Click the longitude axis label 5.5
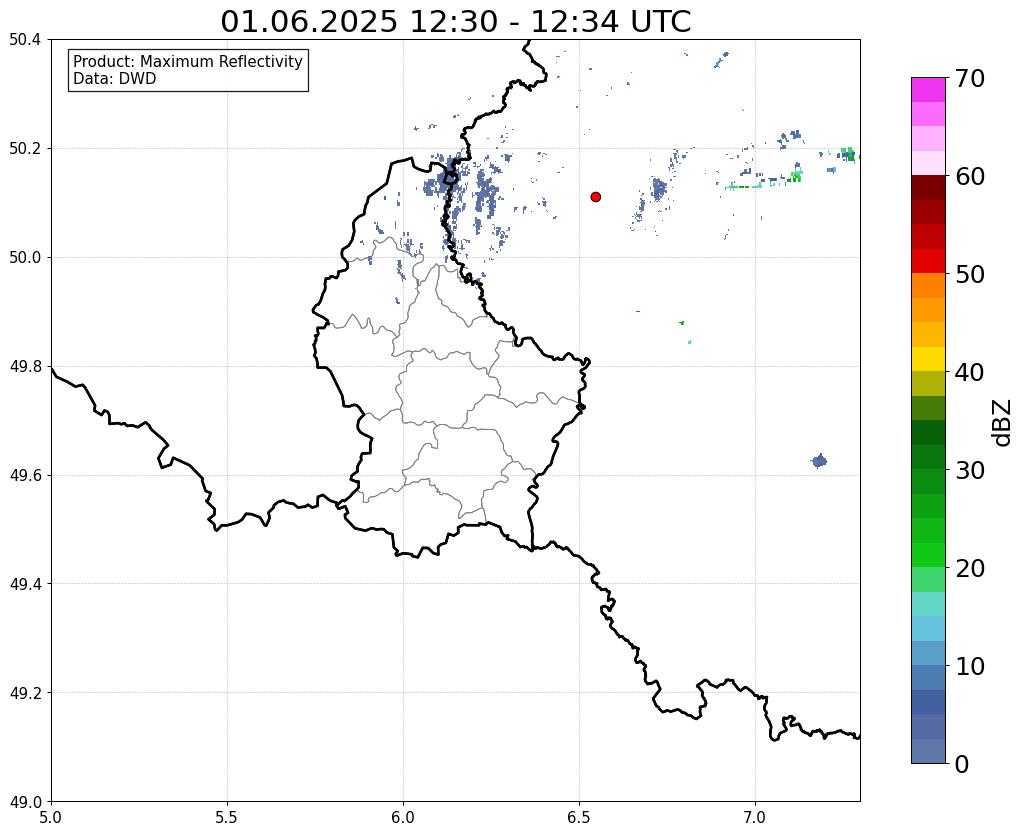Viewport: 1023px width, 834px height. pyautogui.click(x=227, y=817)
